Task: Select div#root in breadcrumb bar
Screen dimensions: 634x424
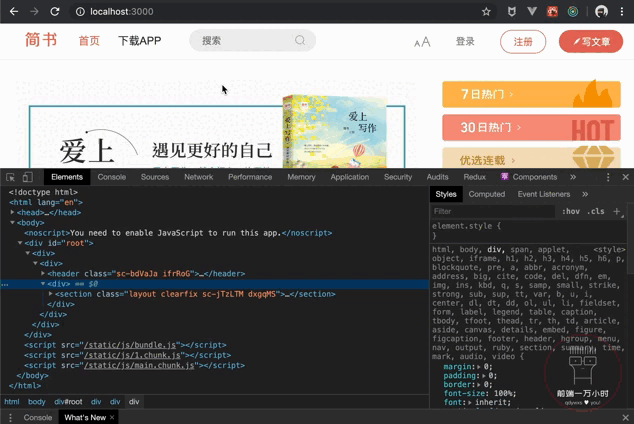Action: coord(68,402)
